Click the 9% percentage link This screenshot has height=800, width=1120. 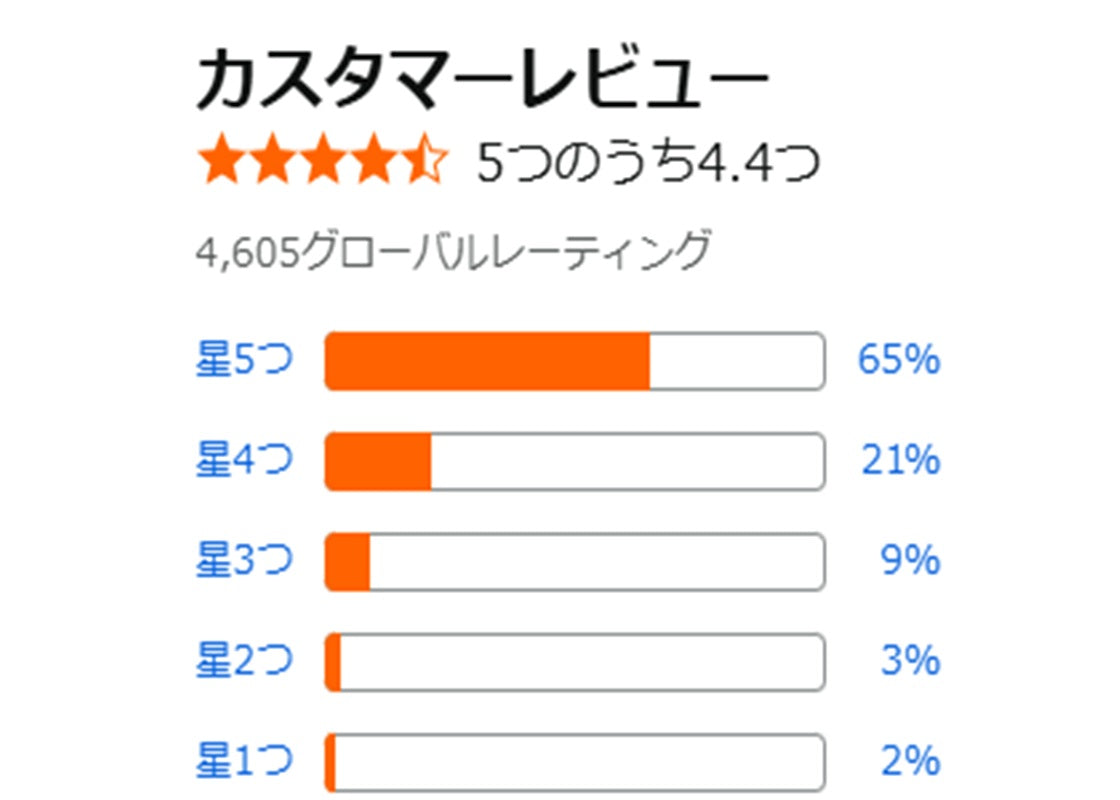[x=910, y=561]
